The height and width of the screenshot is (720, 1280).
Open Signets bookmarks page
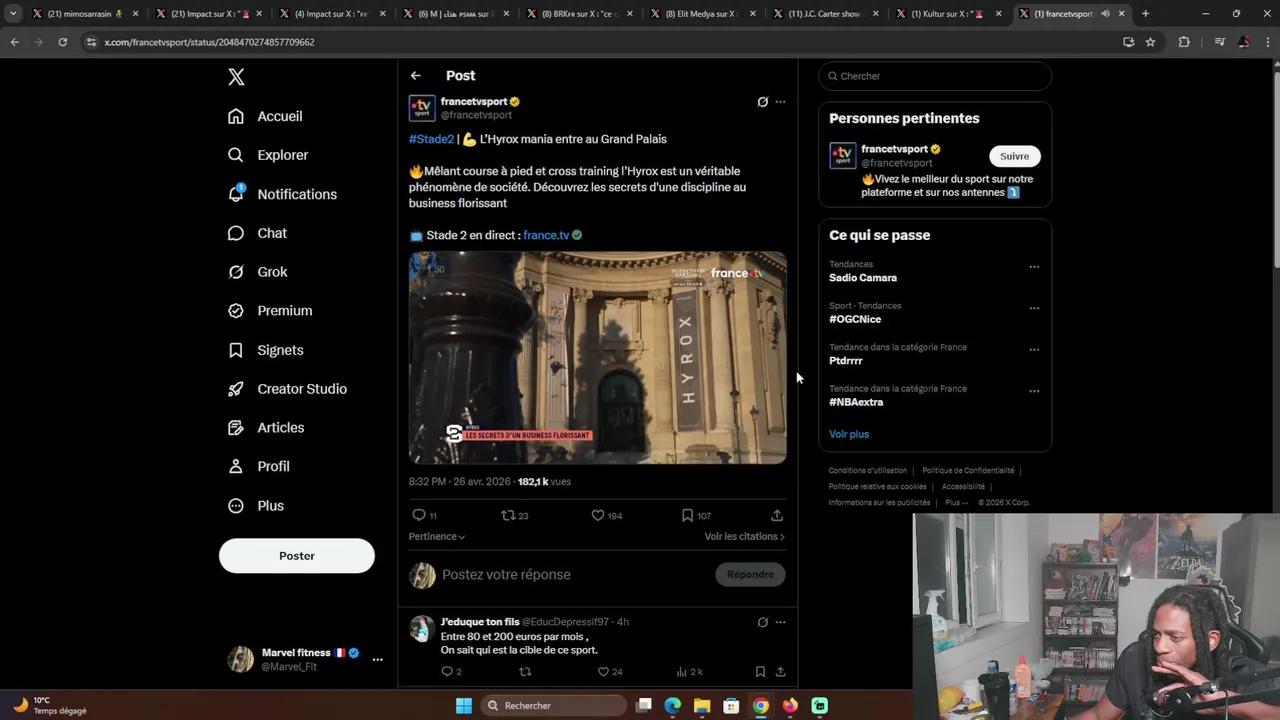[x=265, y=350]
